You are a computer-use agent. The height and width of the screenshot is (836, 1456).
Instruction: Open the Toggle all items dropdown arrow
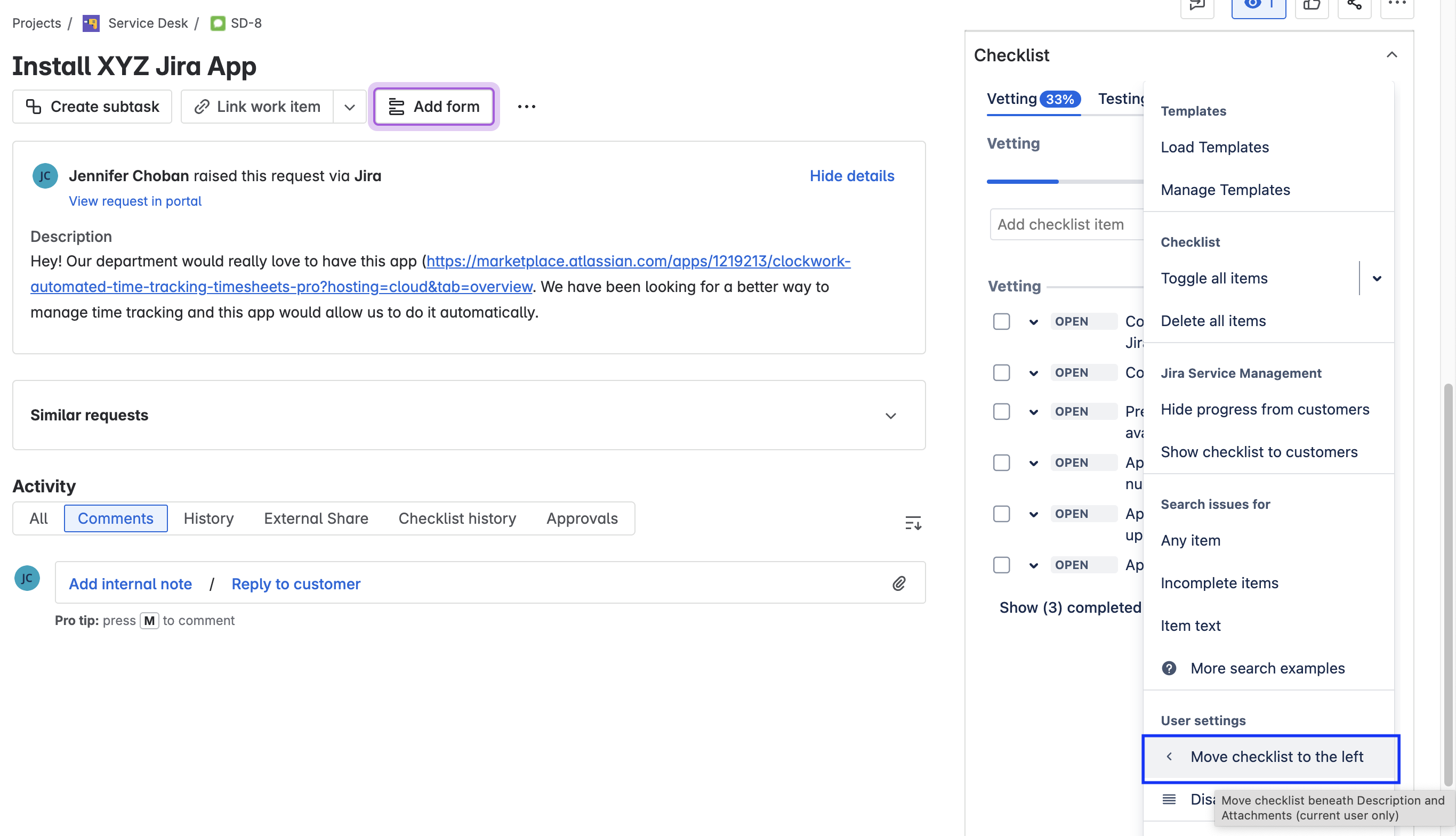coord(1377,279)
